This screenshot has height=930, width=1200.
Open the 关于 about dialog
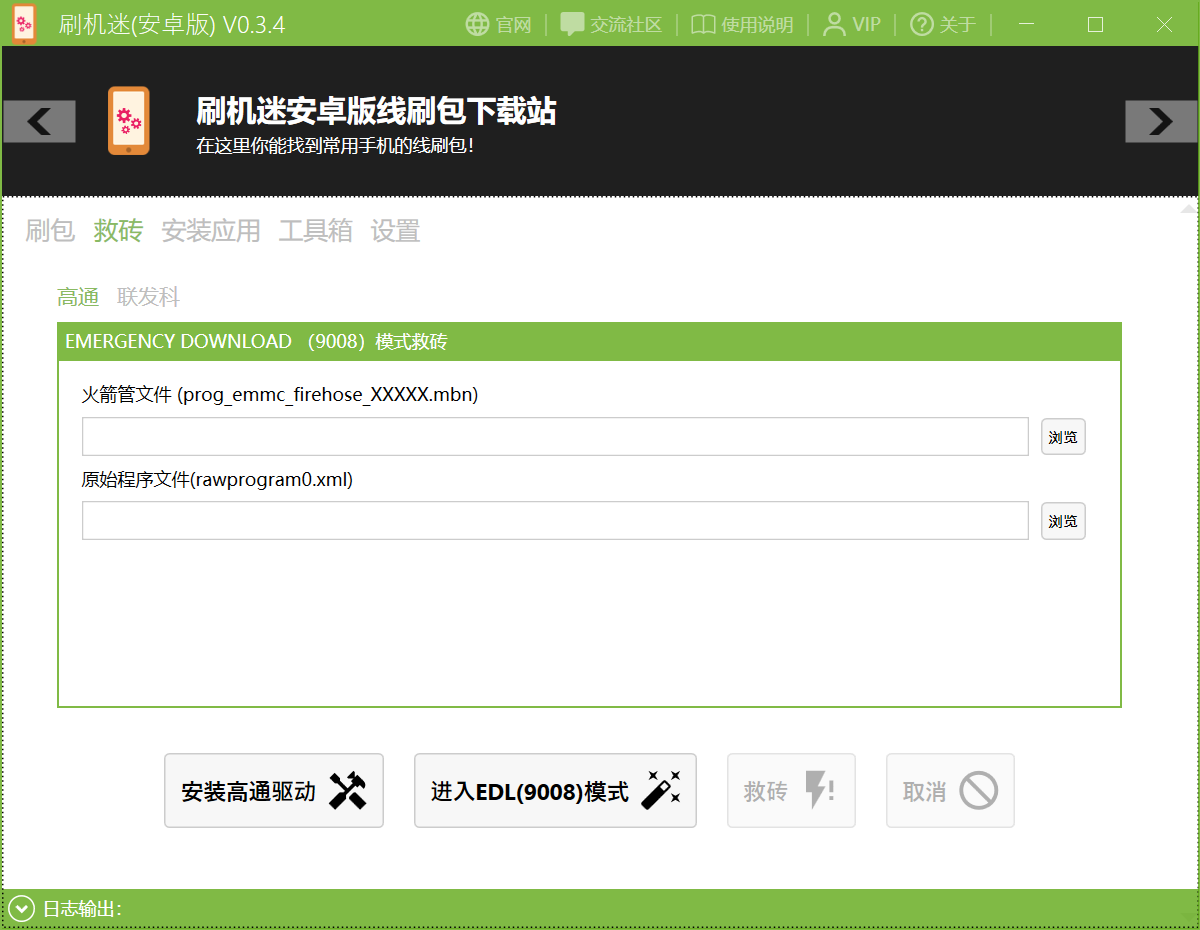pos(943,24)
